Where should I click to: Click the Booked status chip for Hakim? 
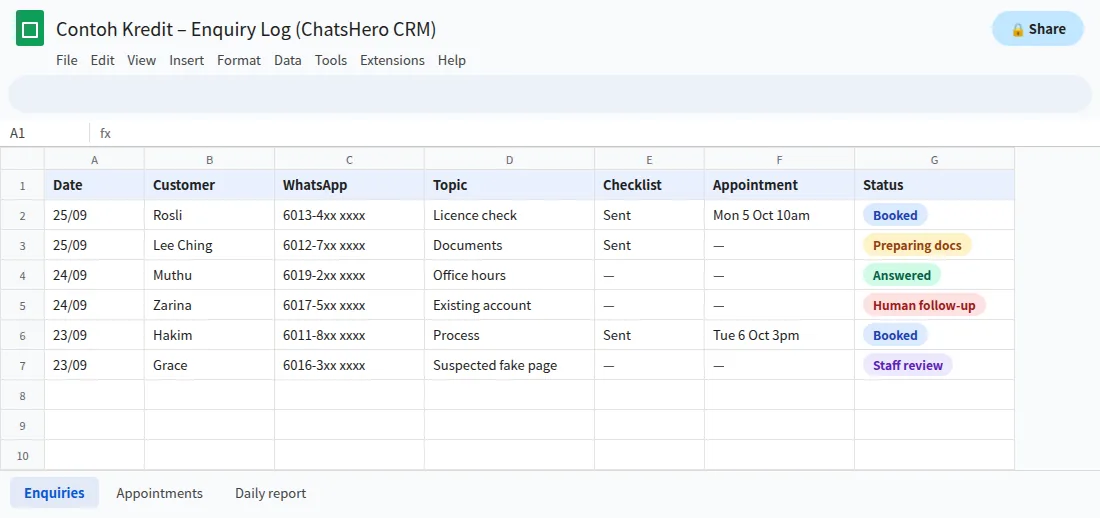pos(895,336)
